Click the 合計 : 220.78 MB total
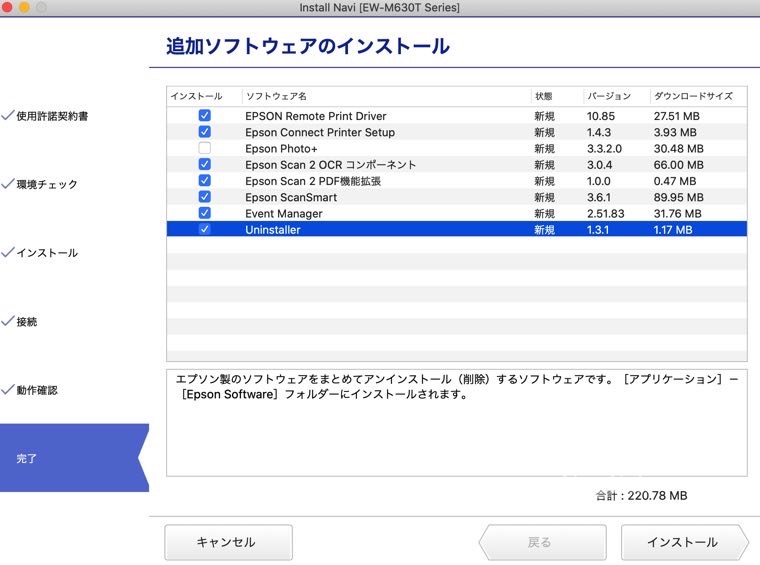 (x=641, y=496)
